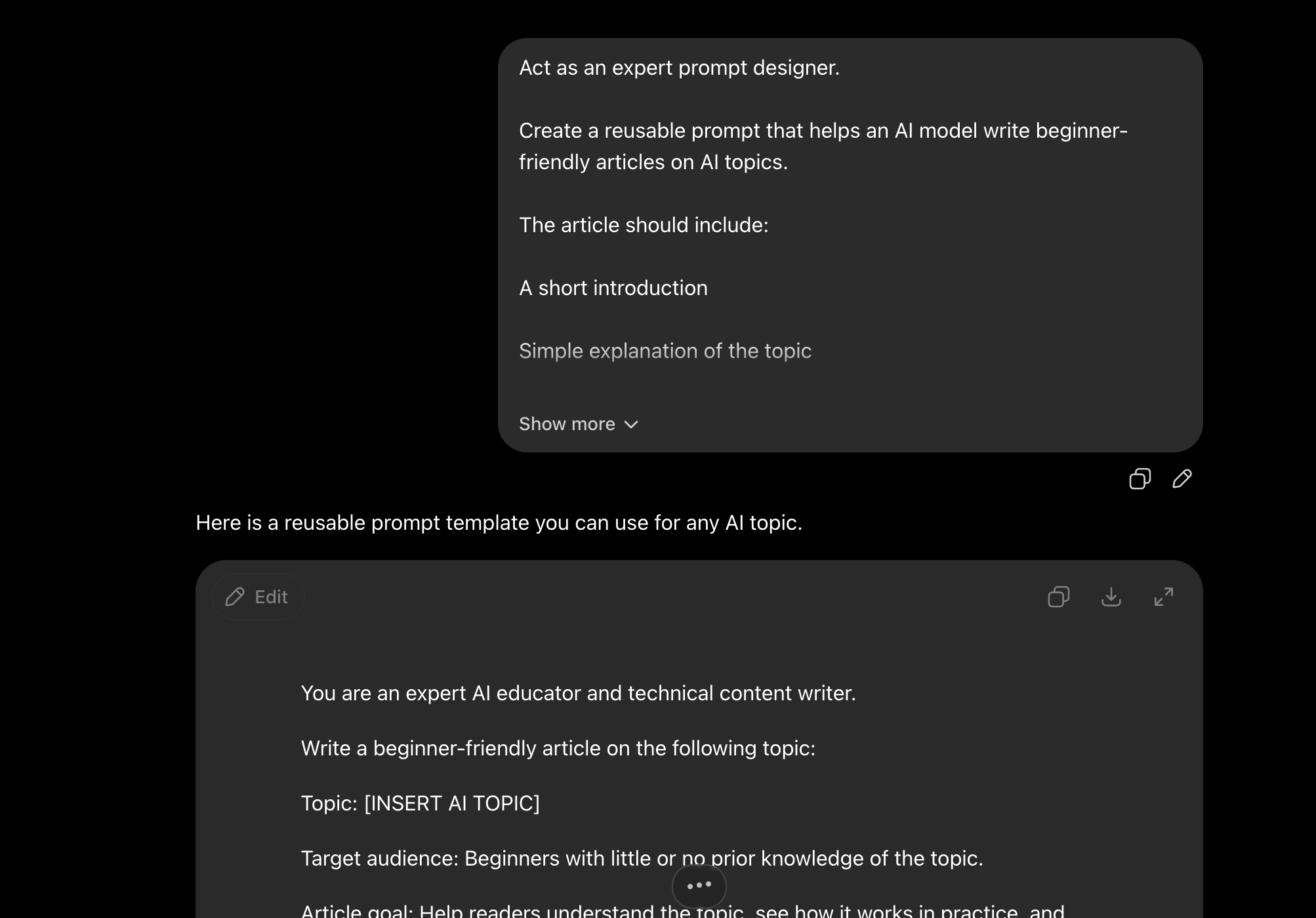Image resolution: width=1316 pixels, height=918 pixels.
Task: Click the faded 'Simple explanation of the topic' line
Action: [665, 351]
